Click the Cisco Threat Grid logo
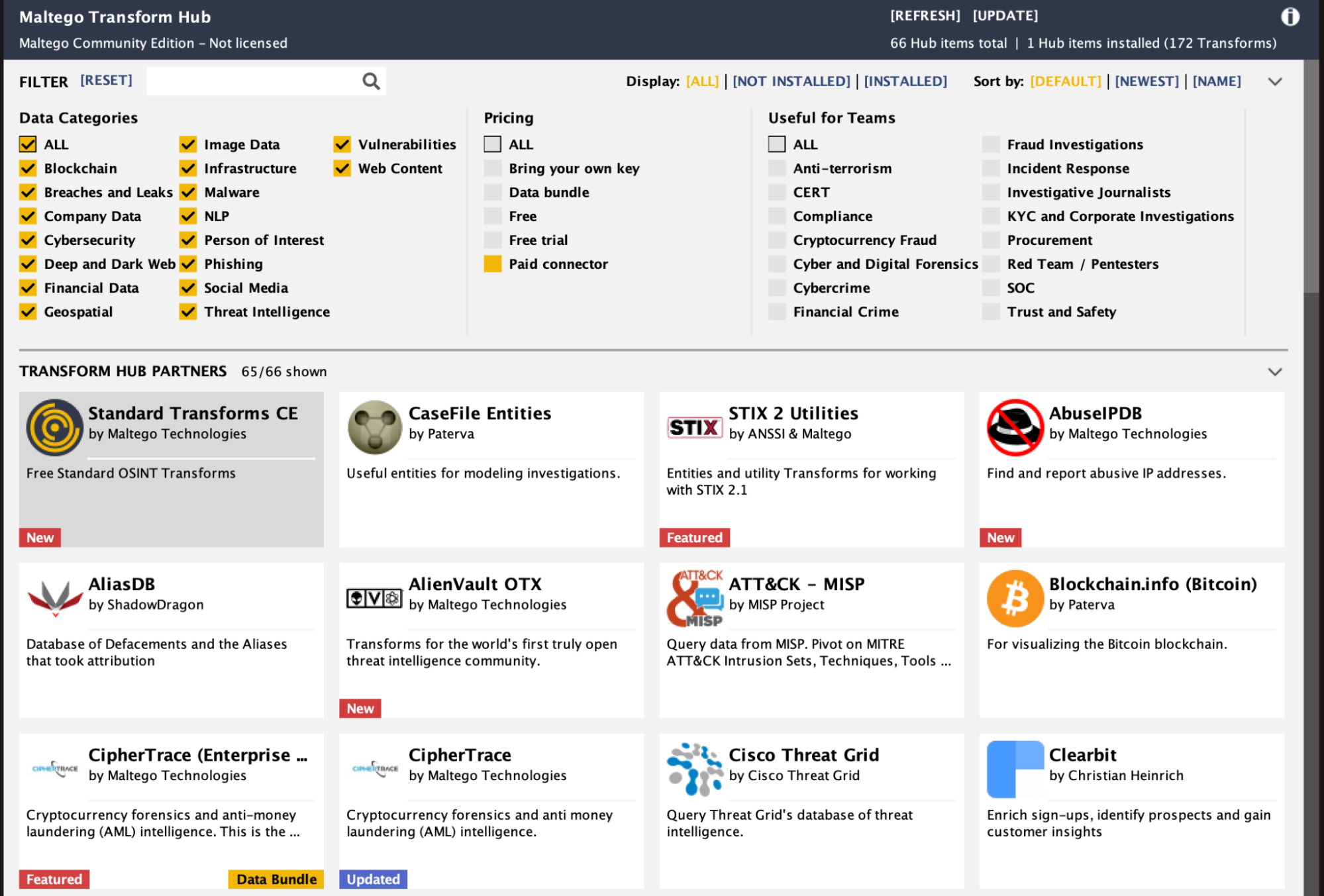 tap(694, 769)
